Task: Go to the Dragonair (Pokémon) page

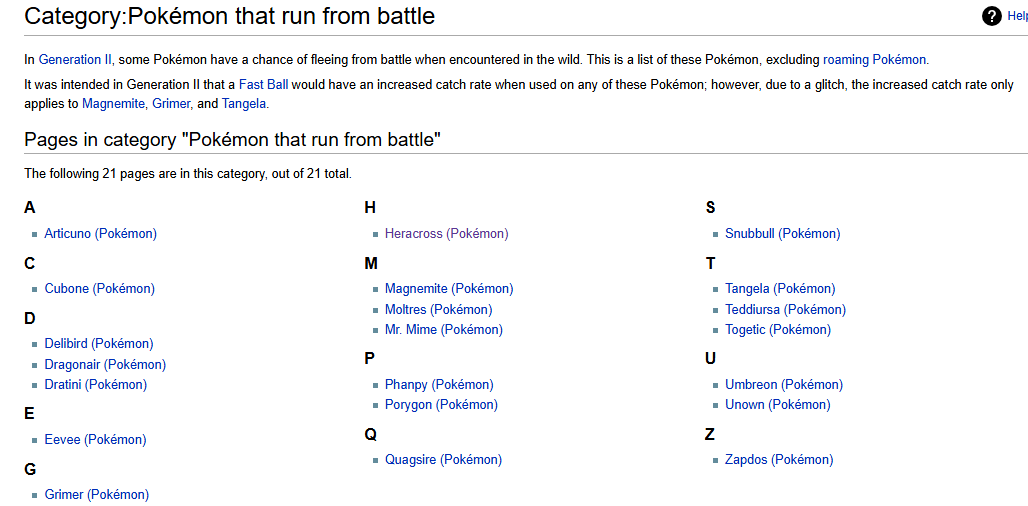Action: (105, 364)
